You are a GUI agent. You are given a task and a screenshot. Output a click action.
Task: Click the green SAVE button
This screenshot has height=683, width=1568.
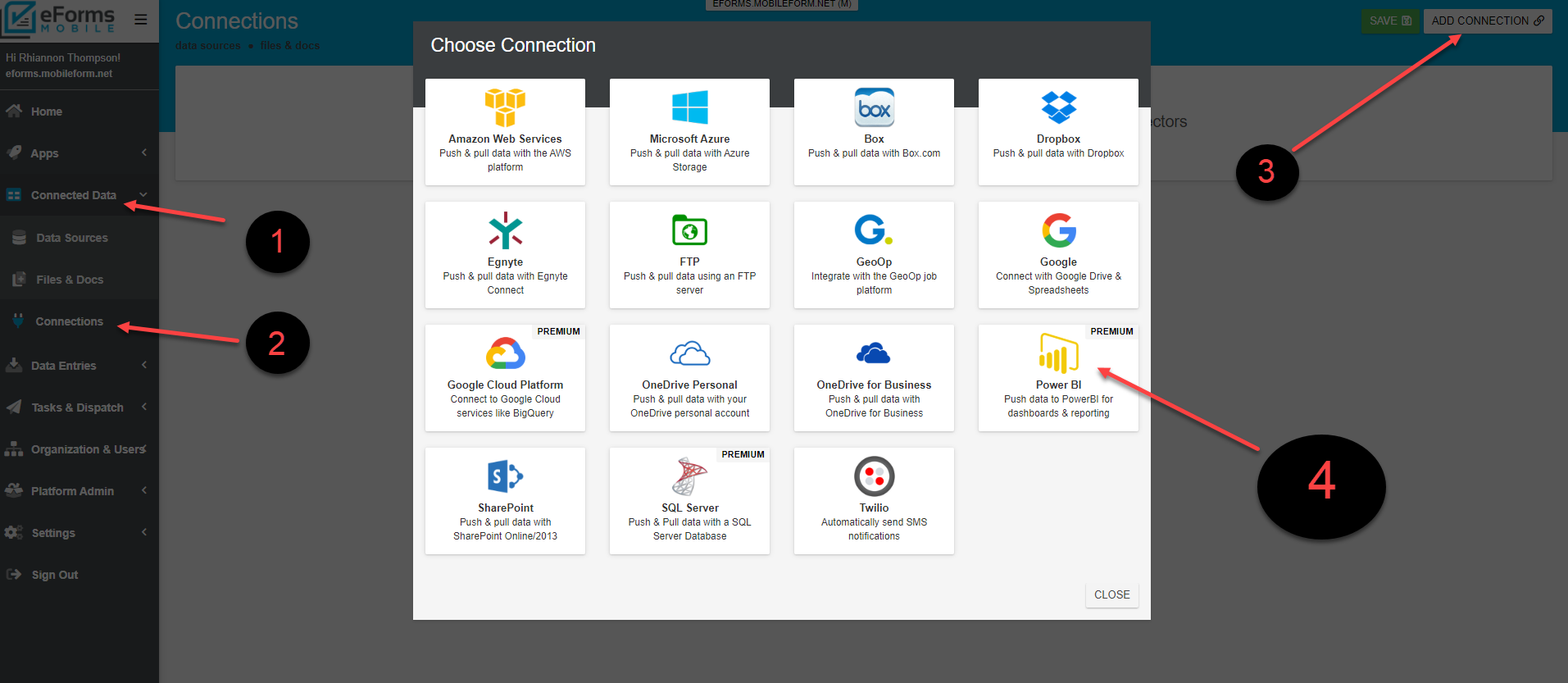[1390, 20]
